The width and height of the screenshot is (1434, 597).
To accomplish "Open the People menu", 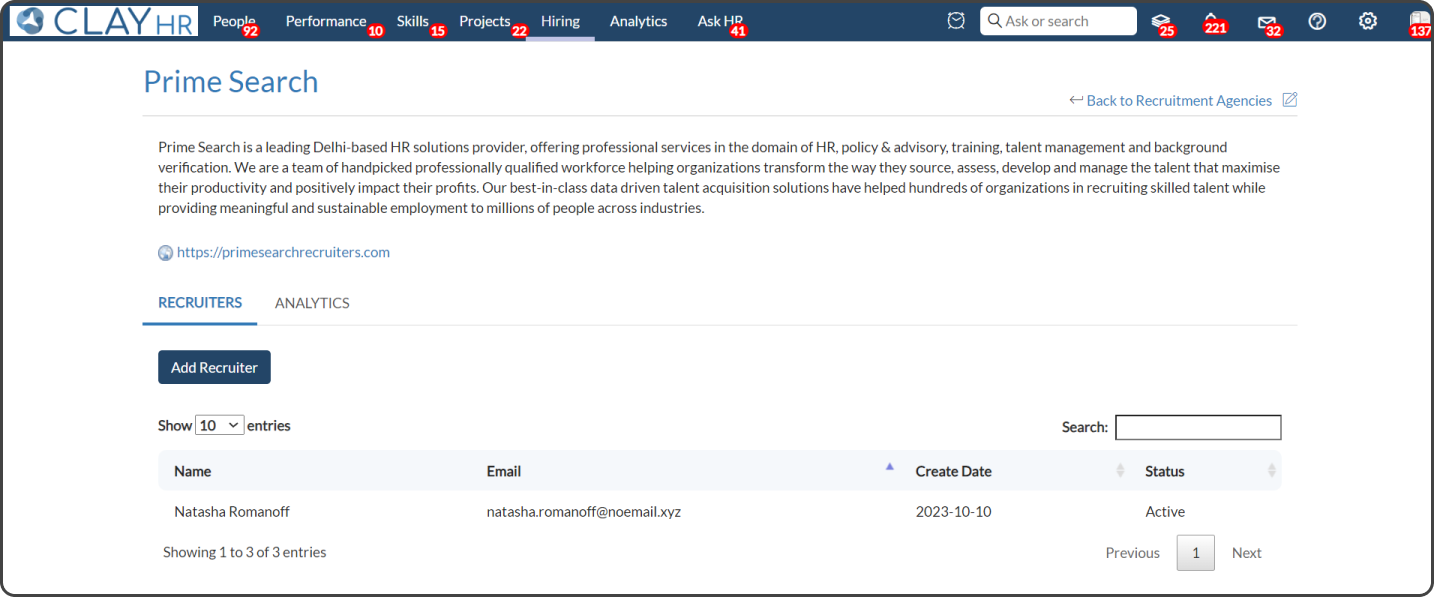I will (234, 21).
